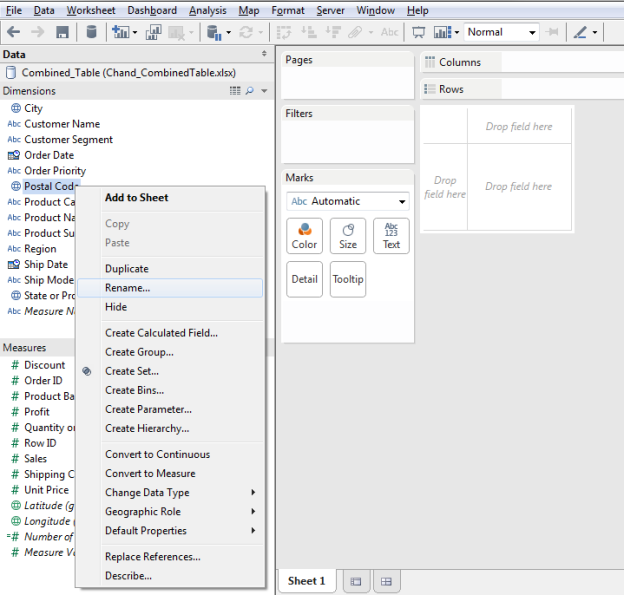Click the auto updates pause icon
Viewport: 624px width, 595px height.
pyautogui.click(x=214, y=32)
